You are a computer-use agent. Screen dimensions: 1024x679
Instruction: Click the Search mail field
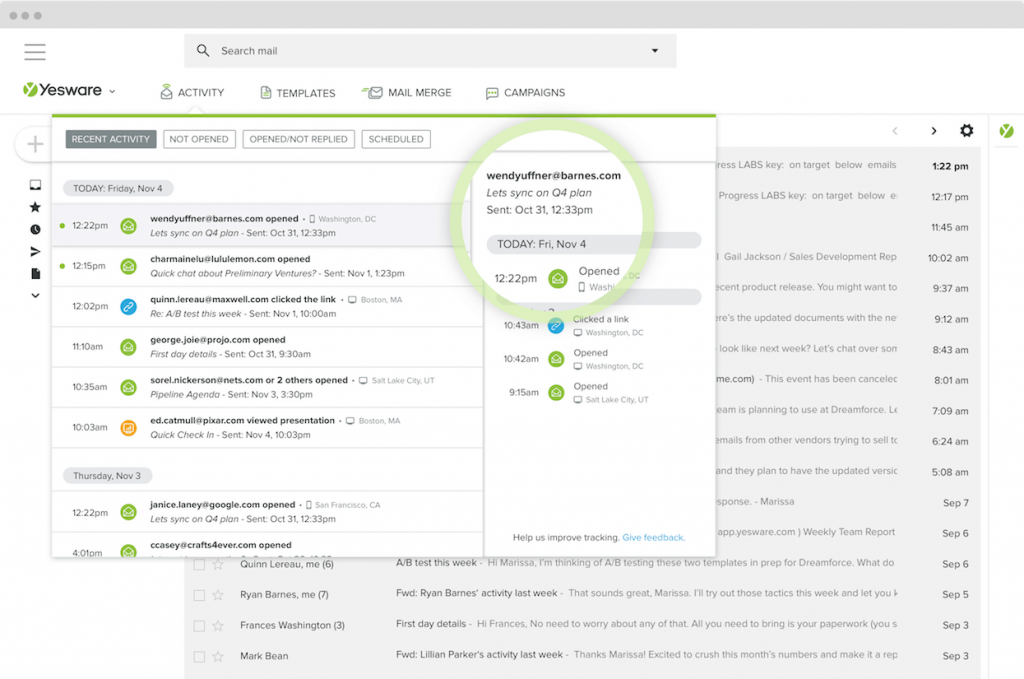[420, 51]
